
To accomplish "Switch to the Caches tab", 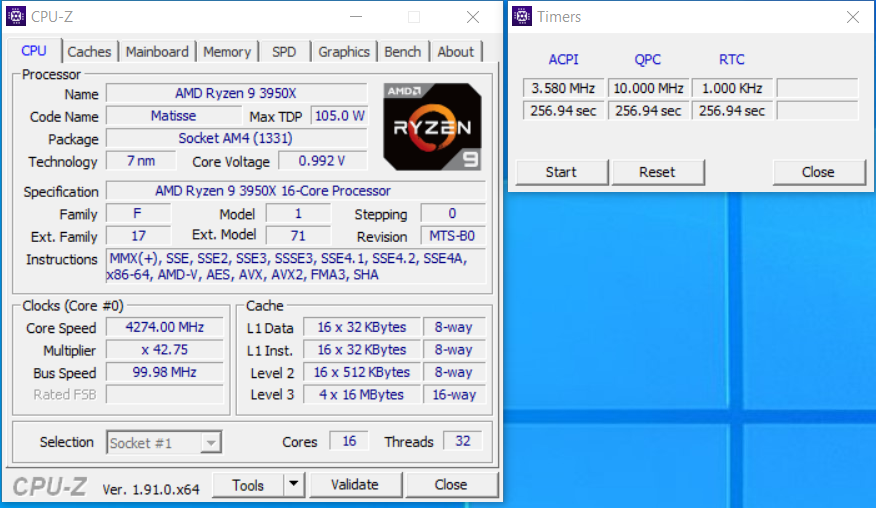I will pos(89,52).
